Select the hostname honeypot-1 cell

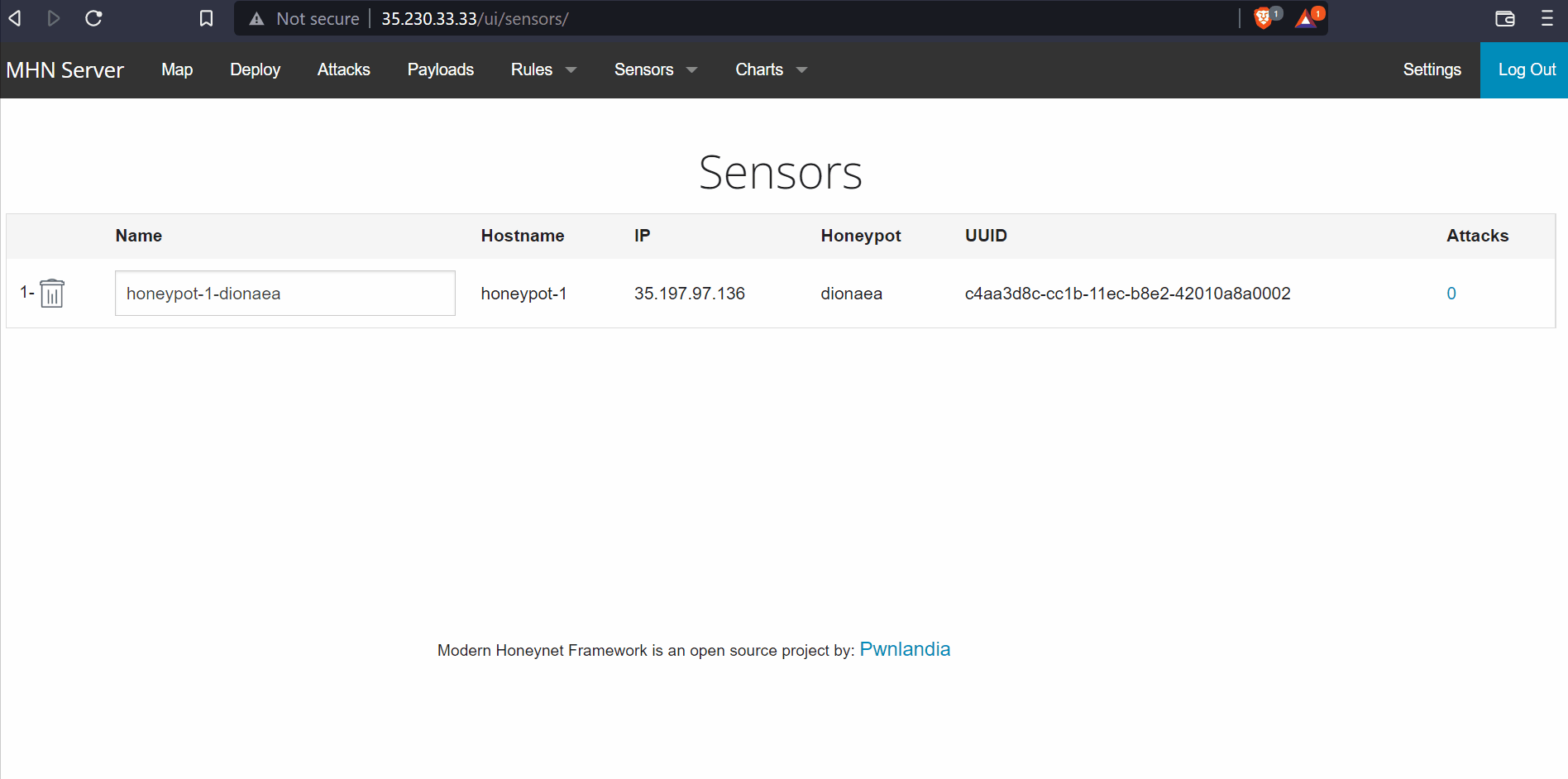(523, 294)
